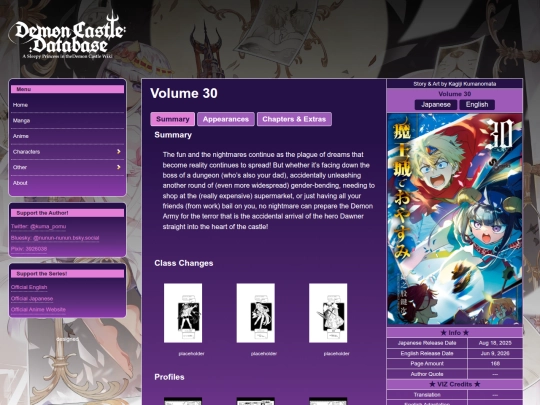The image size is (540, 405).
Task: Click the Story & Art by Kagiji Kumanomata text
Action: tap(455, 84)
